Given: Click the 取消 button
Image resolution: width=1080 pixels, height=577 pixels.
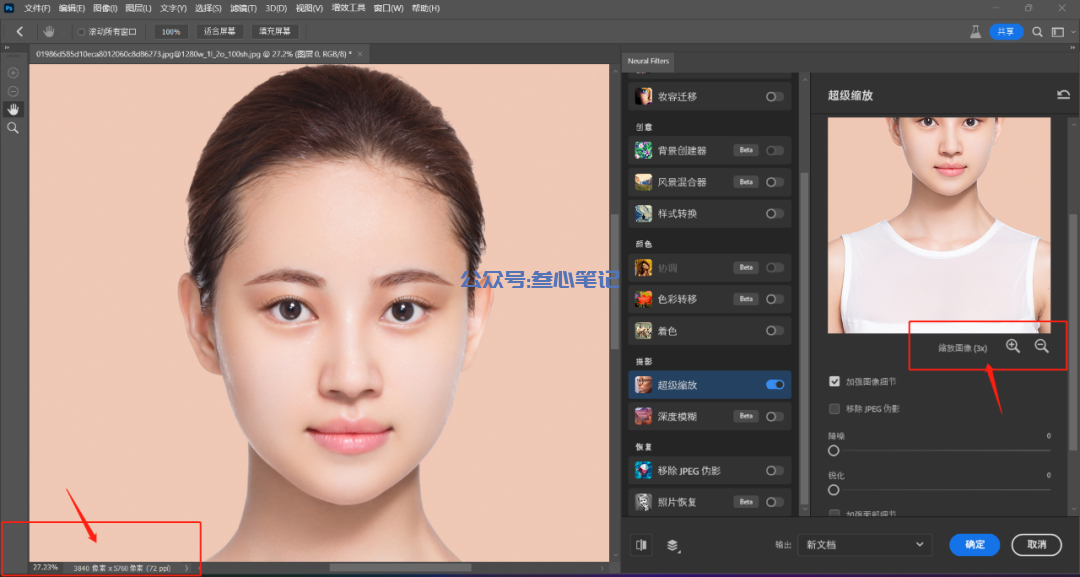Looking at the screenshot, I should tap(1037, 545).
